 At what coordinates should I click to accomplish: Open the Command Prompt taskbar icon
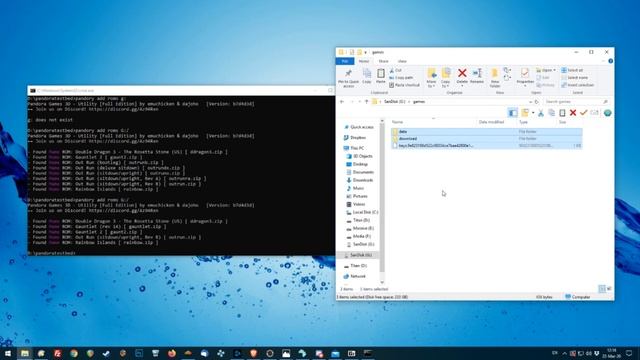pyautogui.click(x=368, y=353)
